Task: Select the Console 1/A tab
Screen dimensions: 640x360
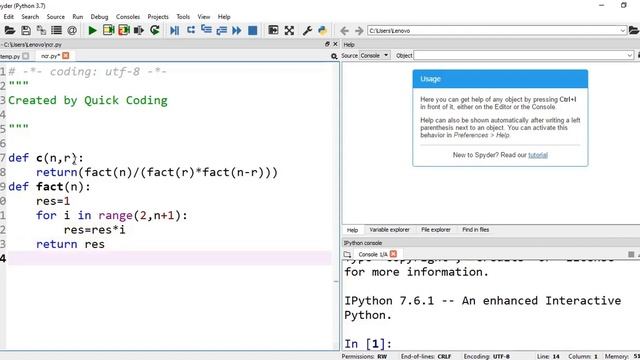Action: (373, 254)
